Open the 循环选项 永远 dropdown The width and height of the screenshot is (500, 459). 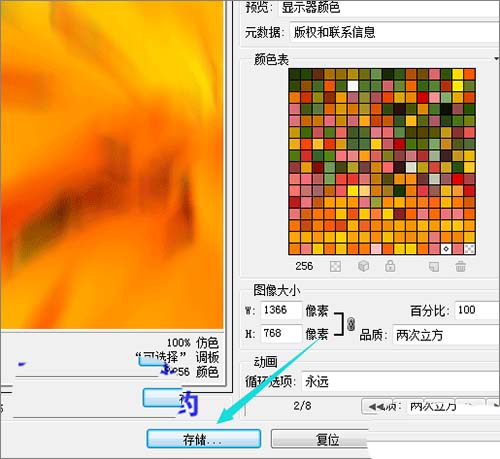400,381
